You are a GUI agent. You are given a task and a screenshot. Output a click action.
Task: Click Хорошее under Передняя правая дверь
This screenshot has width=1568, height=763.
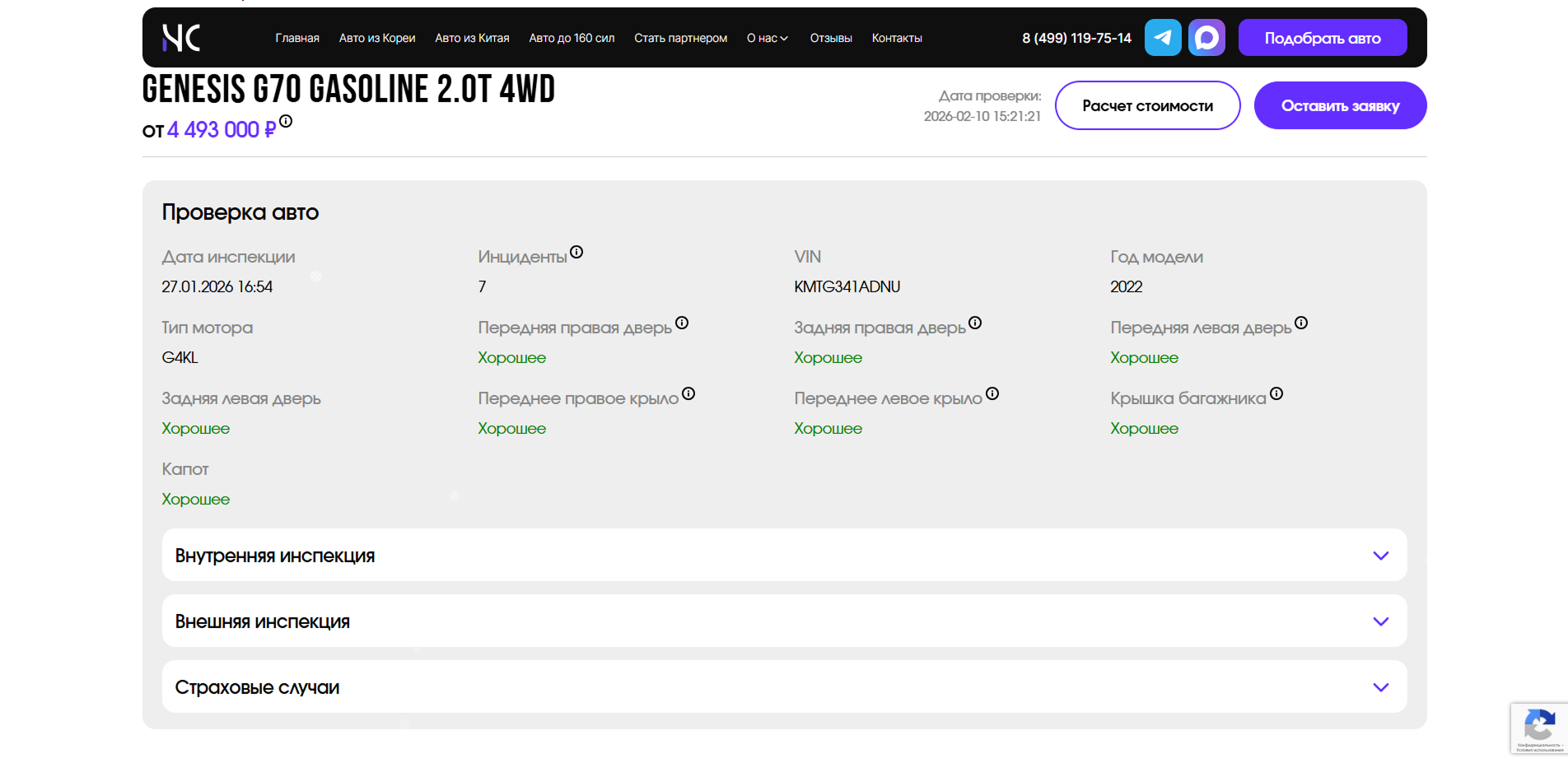click(x=511, y=357)
